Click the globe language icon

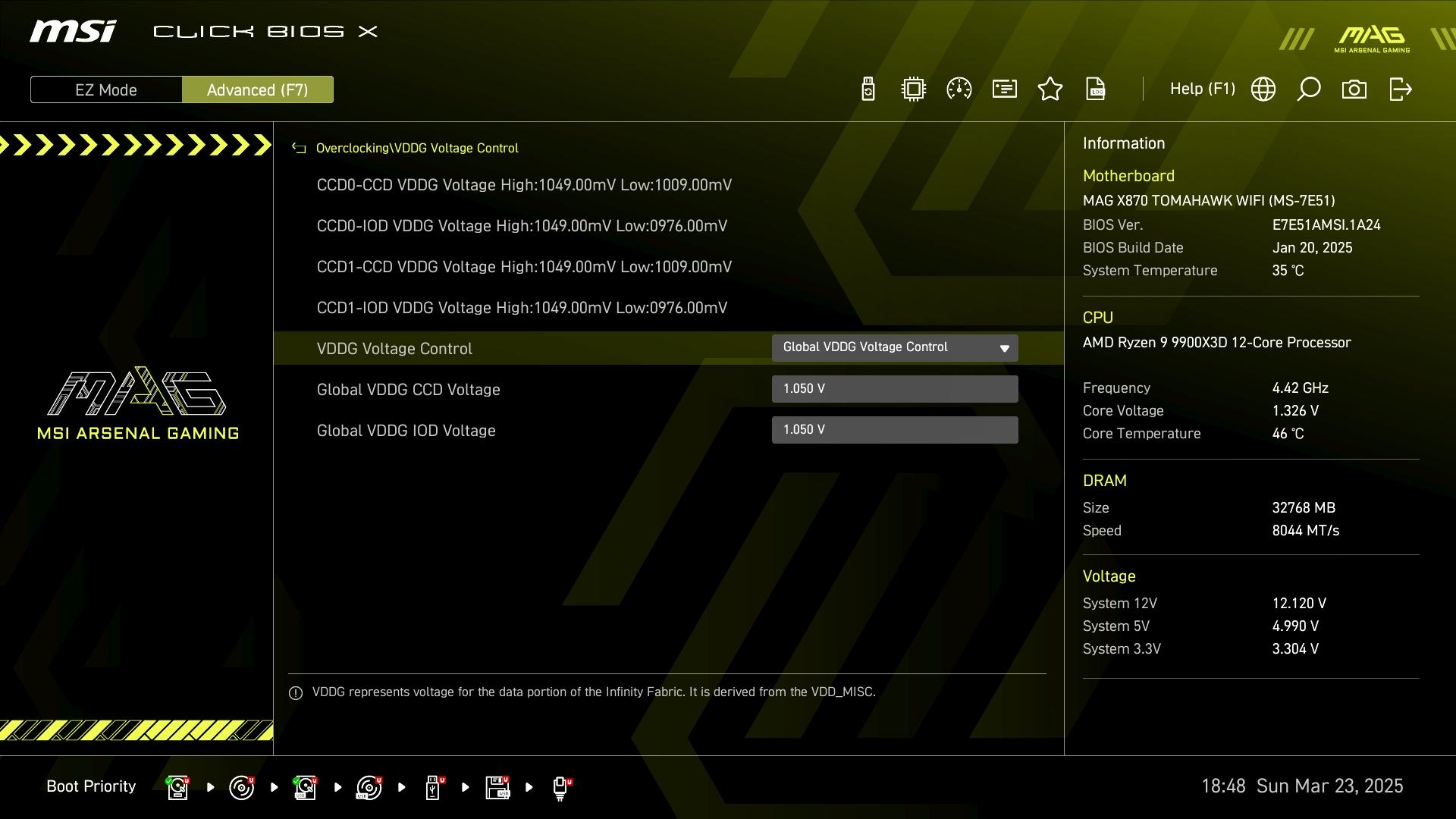pyautogui.click(x=1263, y=89)
